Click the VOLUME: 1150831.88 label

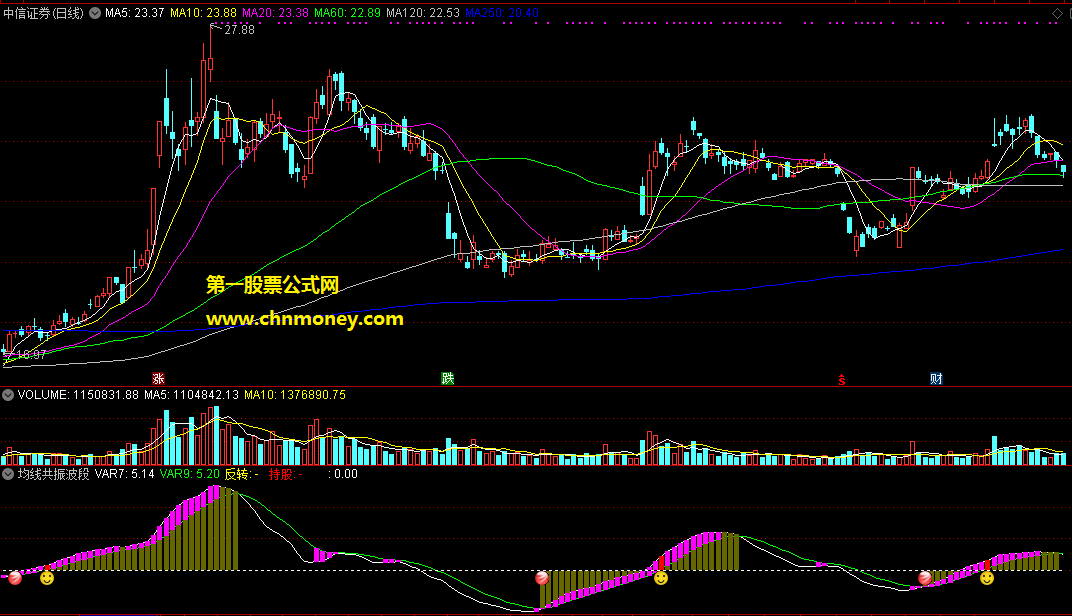[x=78, y=395]
